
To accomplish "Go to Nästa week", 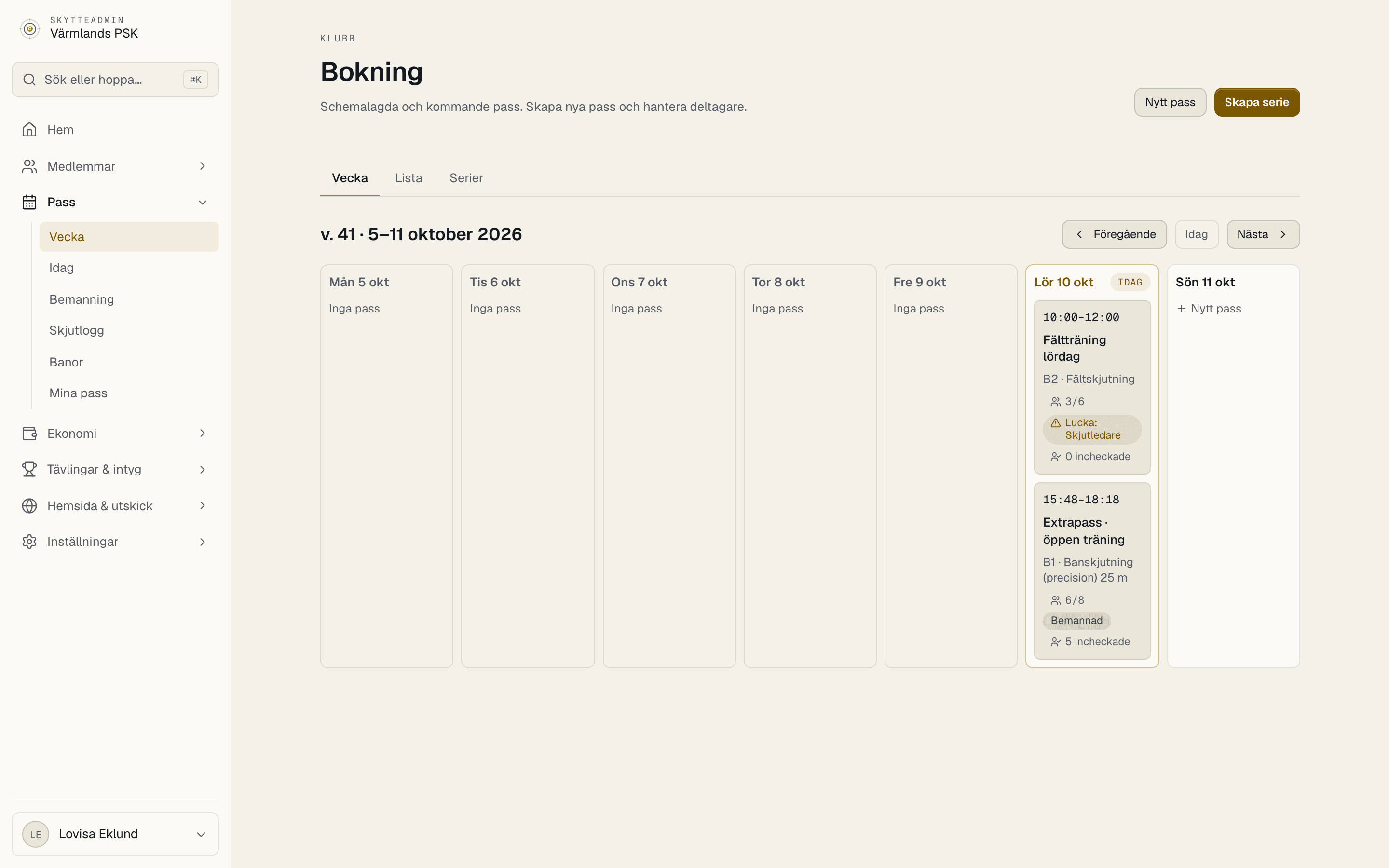I will pyautogui.click(x=1263, y=234).
